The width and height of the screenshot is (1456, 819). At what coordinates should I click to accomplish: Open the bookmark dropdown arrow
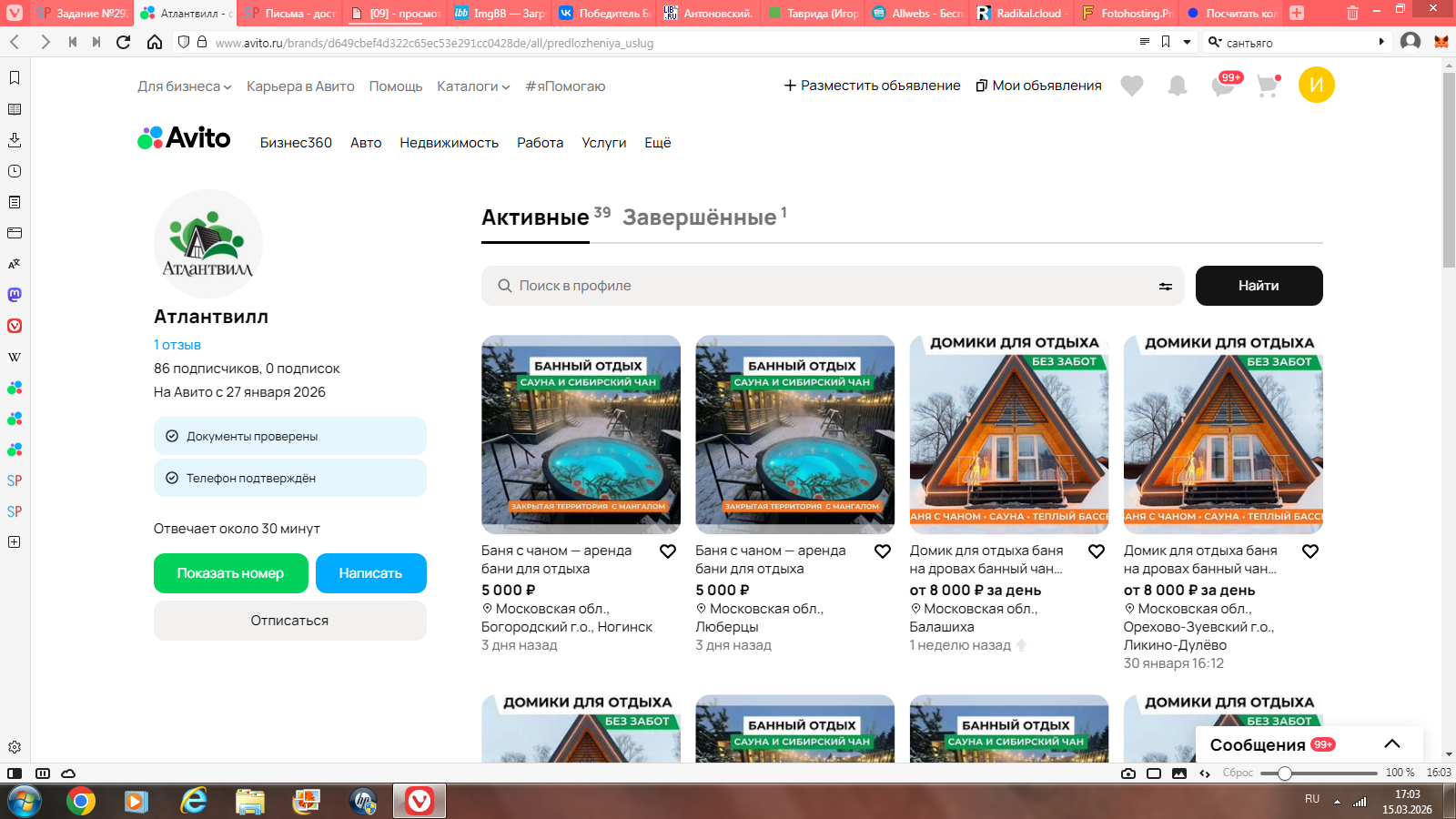point(1187,42)
